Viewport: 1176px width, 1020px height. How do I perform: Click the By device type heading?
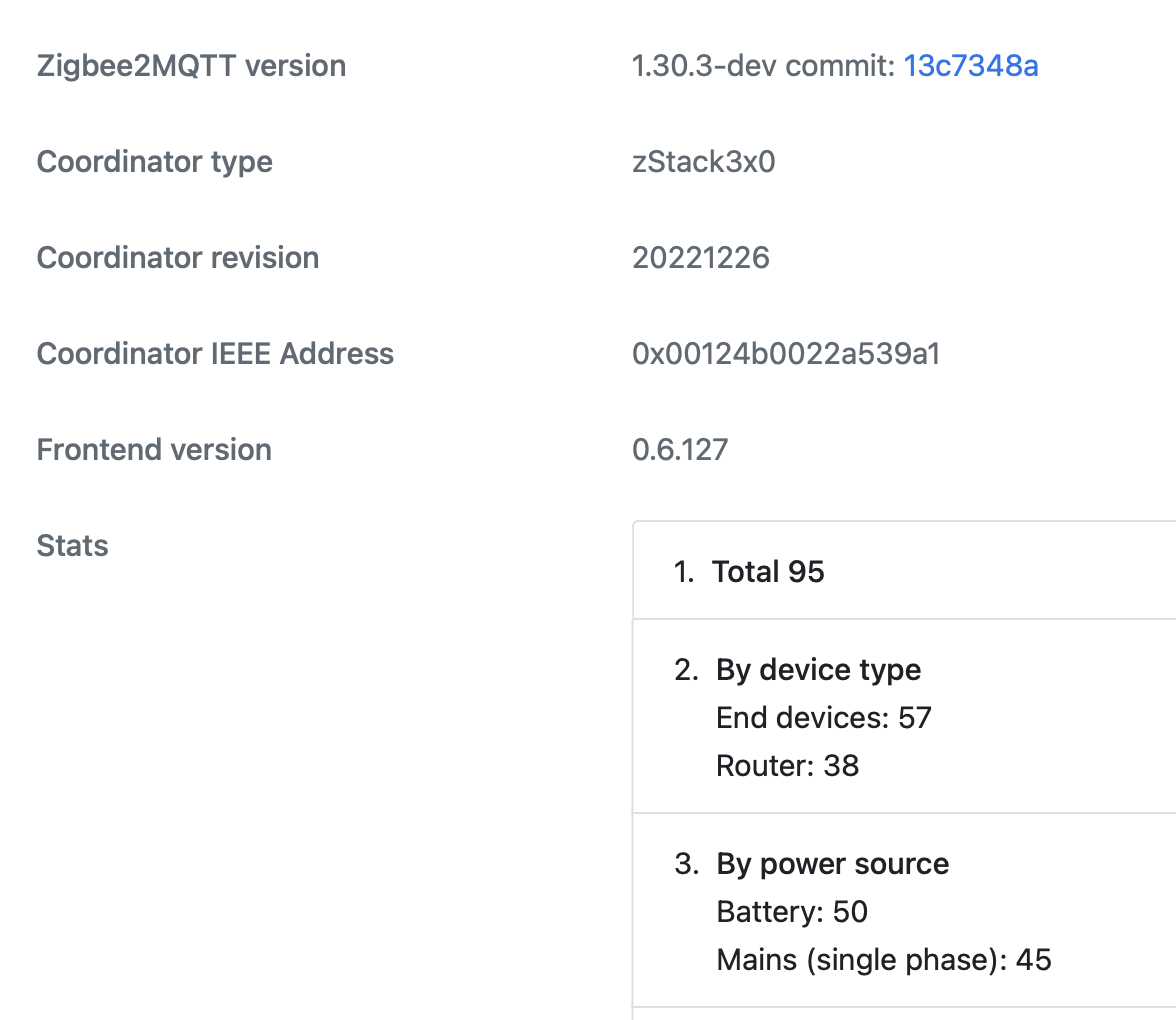[818, 669]
